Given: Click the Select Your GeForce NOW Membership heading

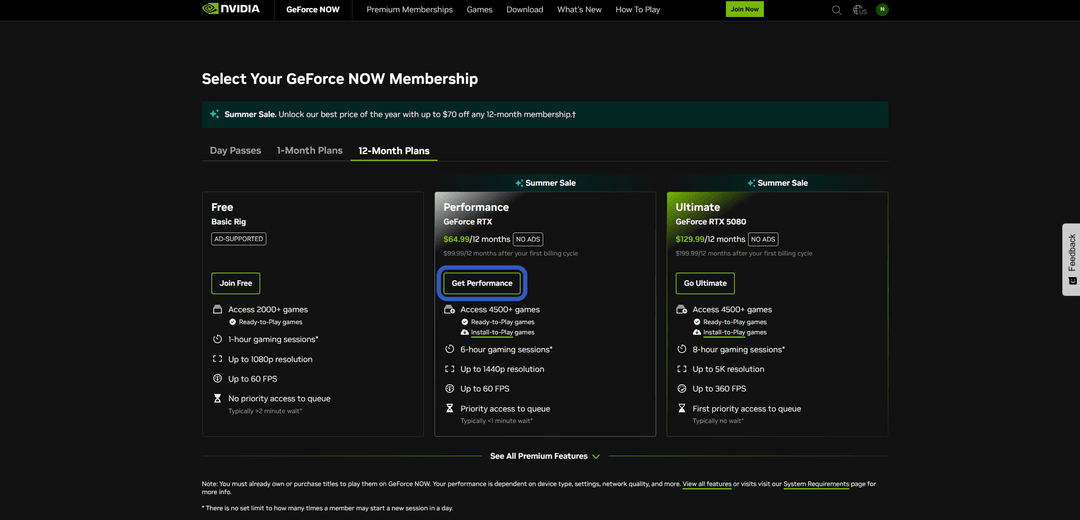Looking at the screenshot, I should 340,79.
